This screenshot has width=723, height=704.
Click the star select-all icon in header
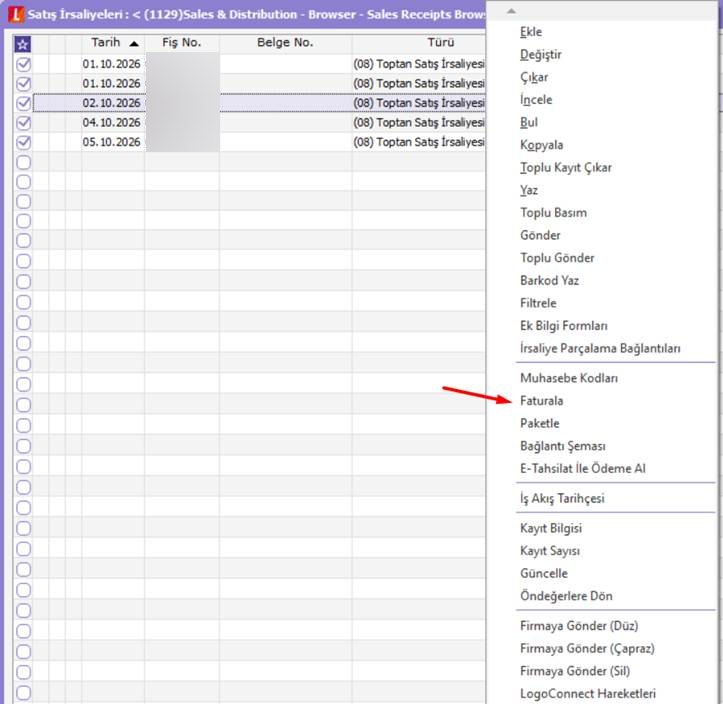pos(23,44)
